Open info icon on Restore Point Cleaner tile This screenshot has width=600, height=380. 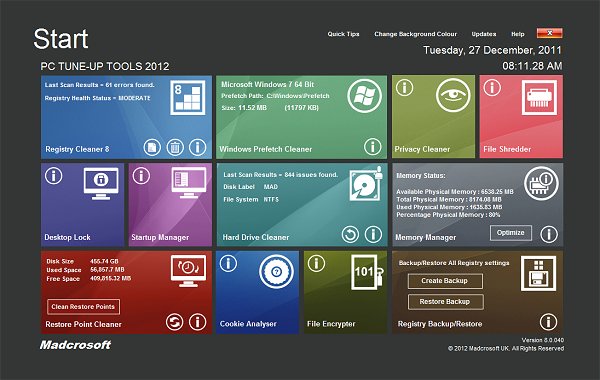tap(197, 322)
